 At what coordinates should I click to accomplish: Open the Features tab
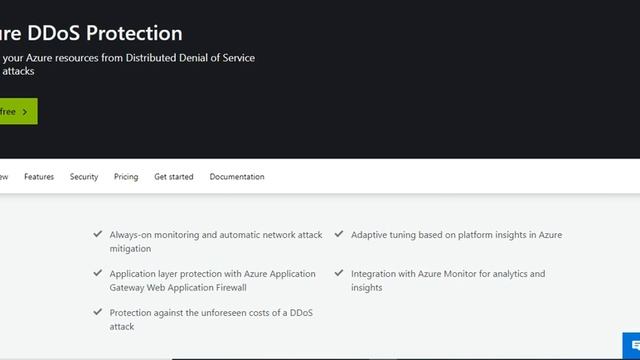tap(39, 177)
